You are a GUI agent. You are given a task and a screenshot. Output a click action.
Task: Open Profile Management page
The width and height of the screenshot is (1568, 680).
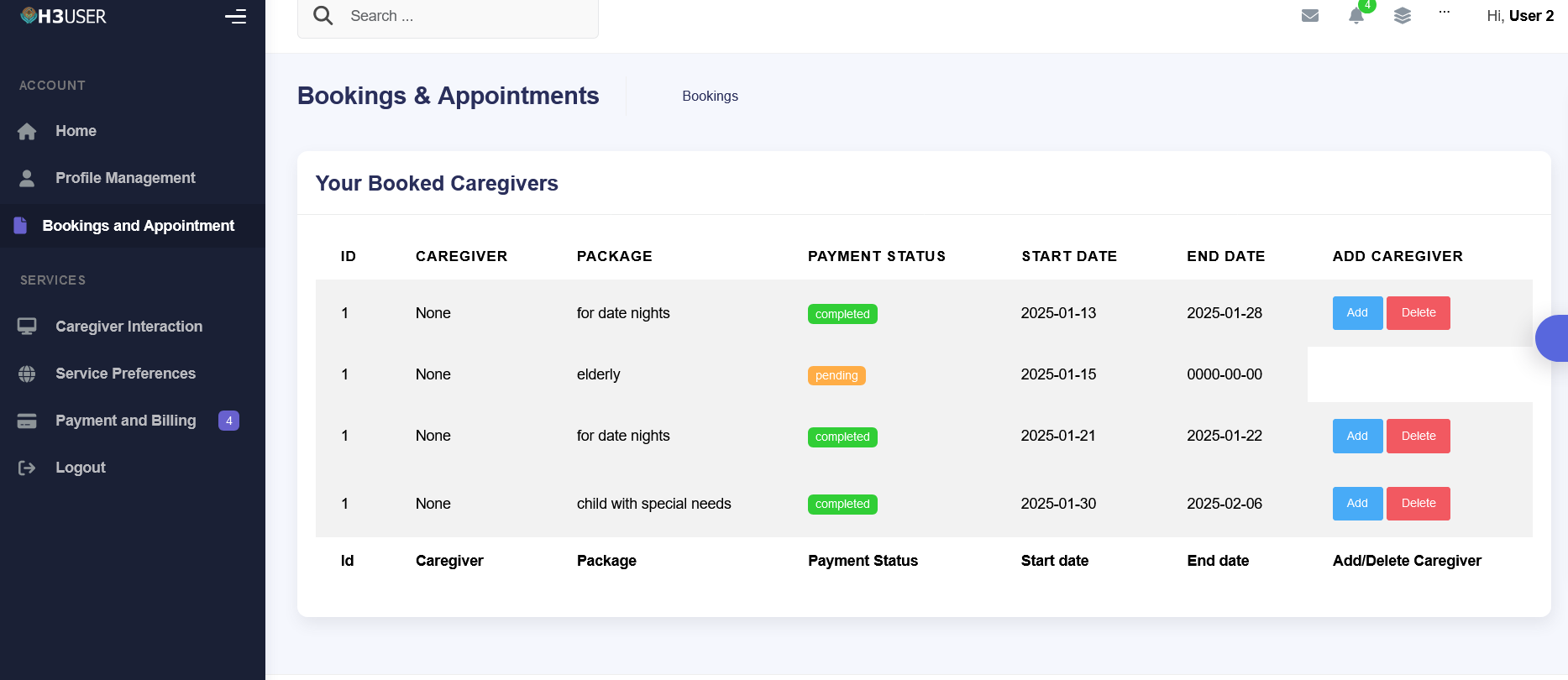[125, 178]
